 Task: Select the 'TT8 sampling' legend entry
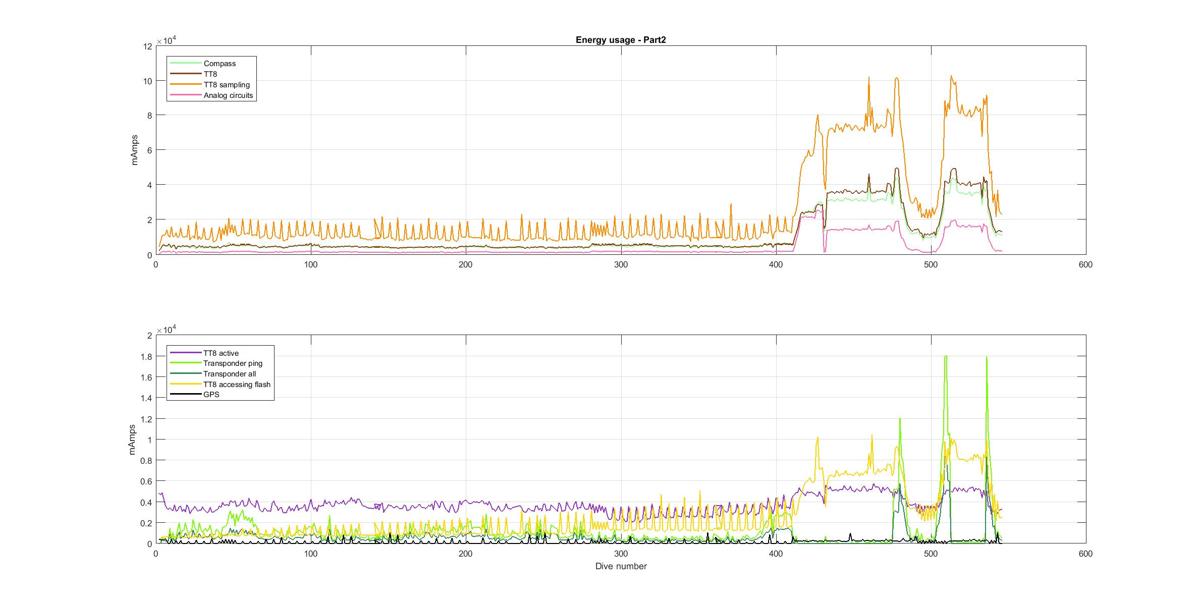click(211, 85)
